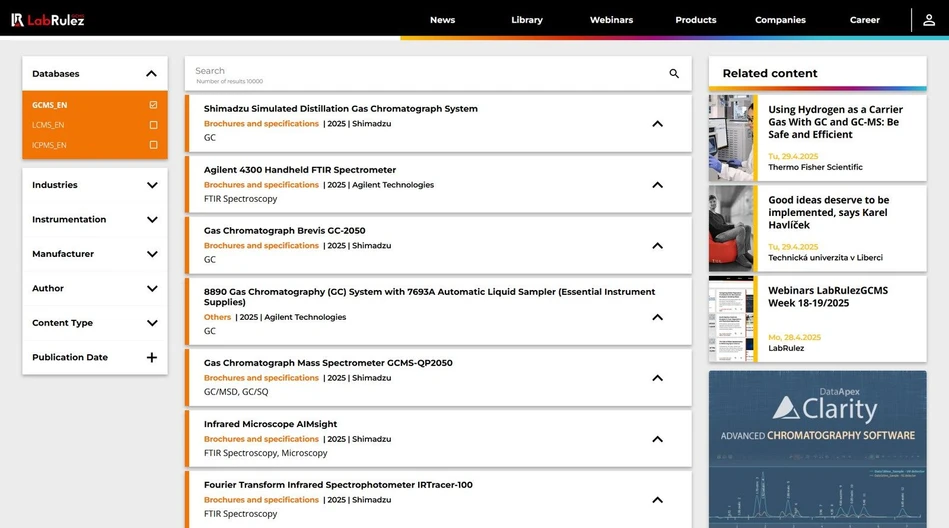
Task: Collapse the Databases filter section
Action: (151, 74)
